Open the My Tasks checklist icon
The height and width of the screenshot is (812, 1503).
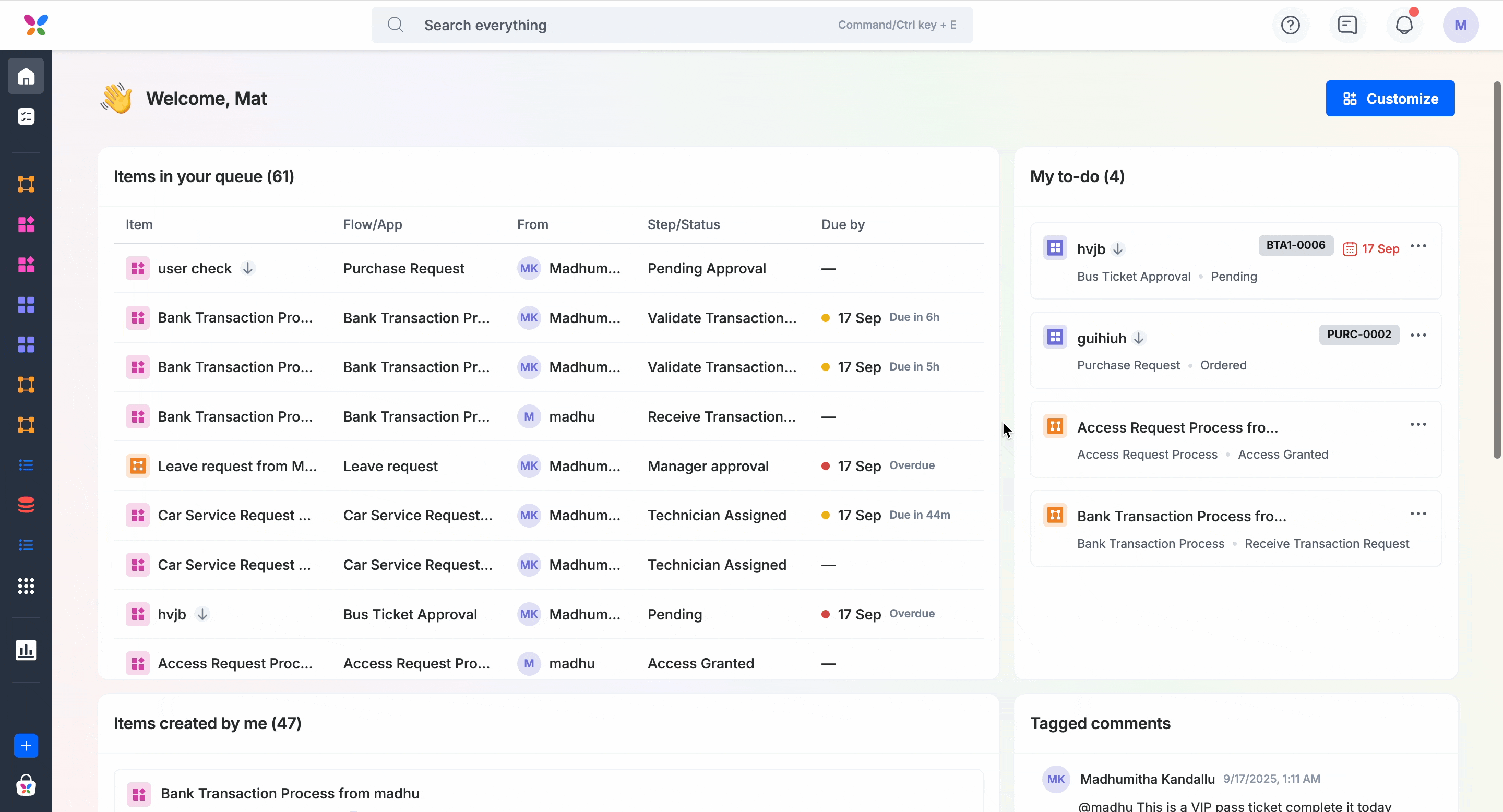[x=26, y=117]
